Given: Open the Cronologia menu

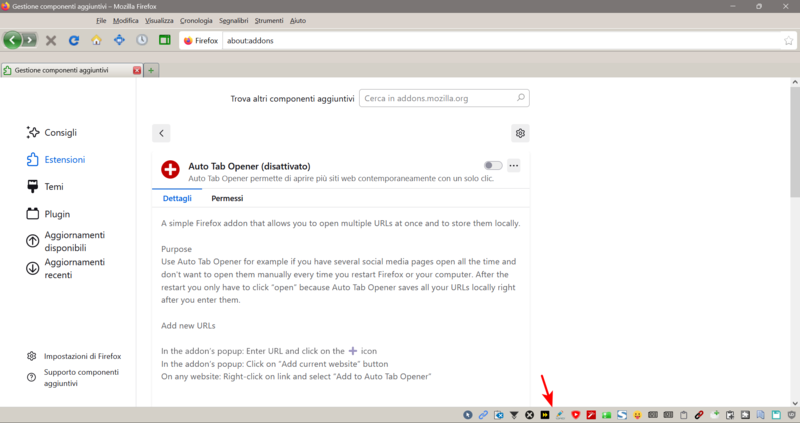Looking at the screenshot, I should 196,20.
